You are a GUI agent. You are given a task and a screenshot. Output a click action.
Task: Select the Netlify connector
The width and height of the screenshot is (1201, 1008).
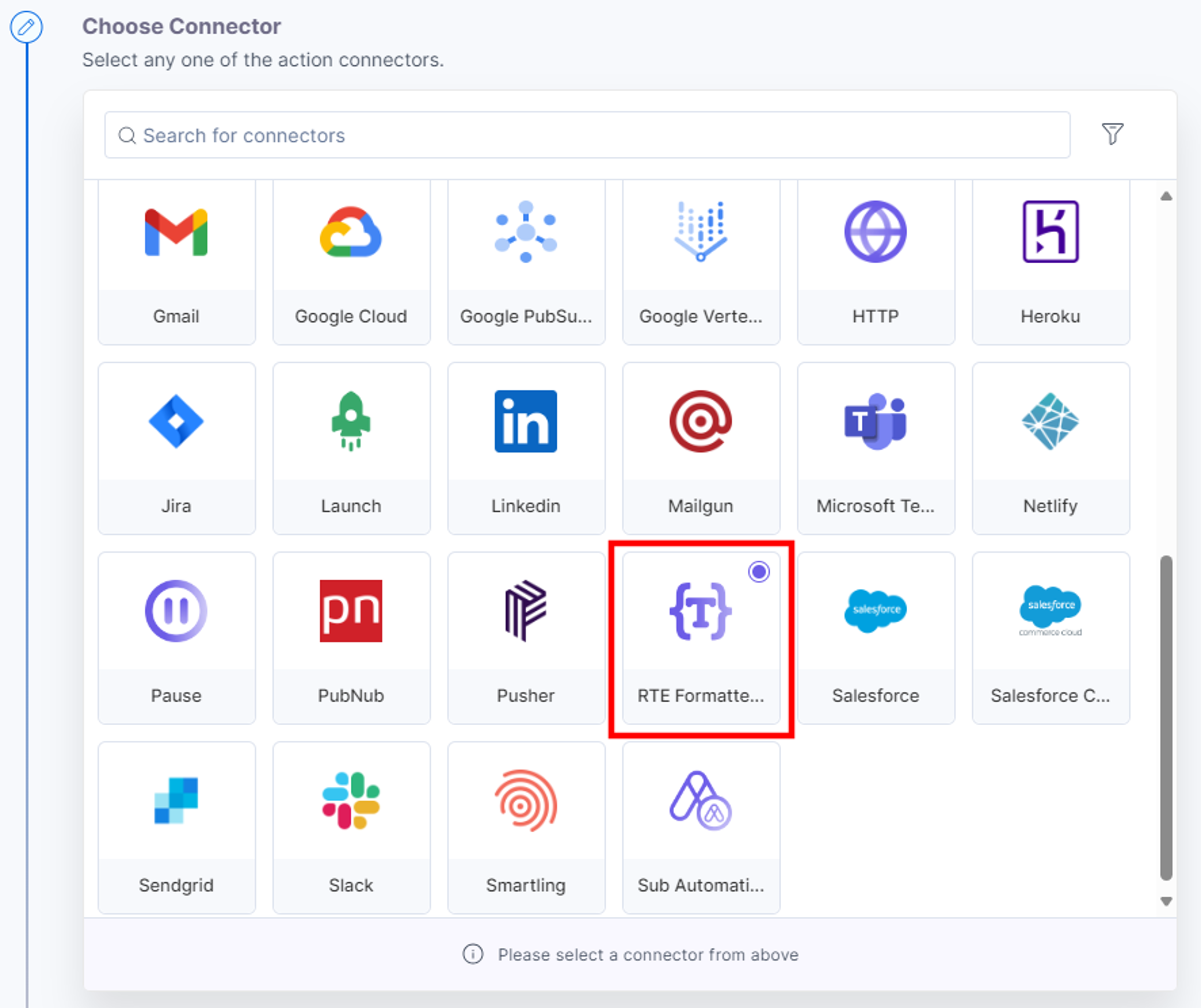pyautogui.click(x=1051, y=448)
